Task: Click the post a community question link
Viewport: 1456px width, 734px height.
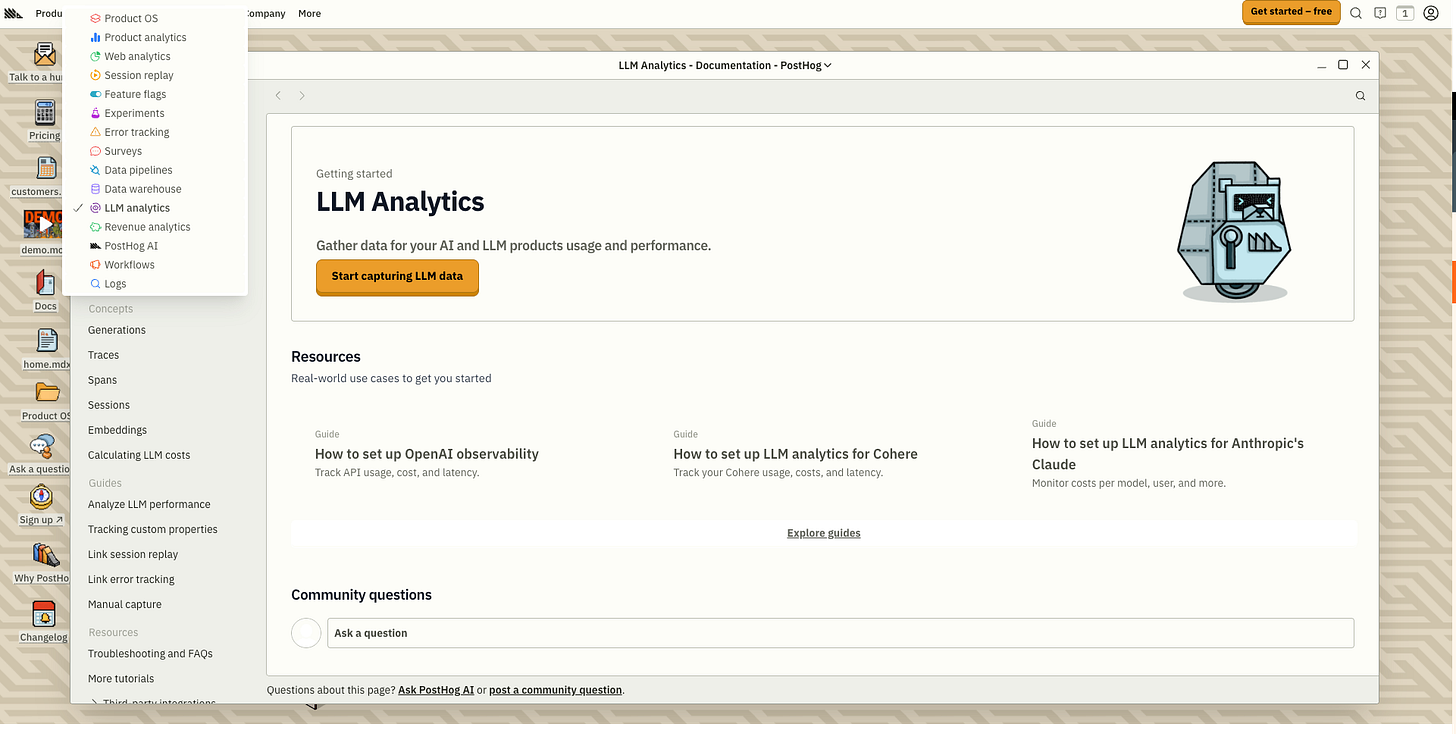Action: [555, 690]
